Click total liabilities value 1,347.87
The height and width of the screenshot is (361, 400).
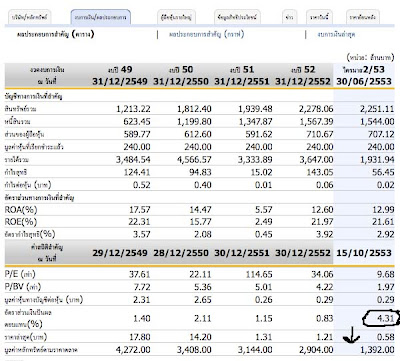coord(255,122)
